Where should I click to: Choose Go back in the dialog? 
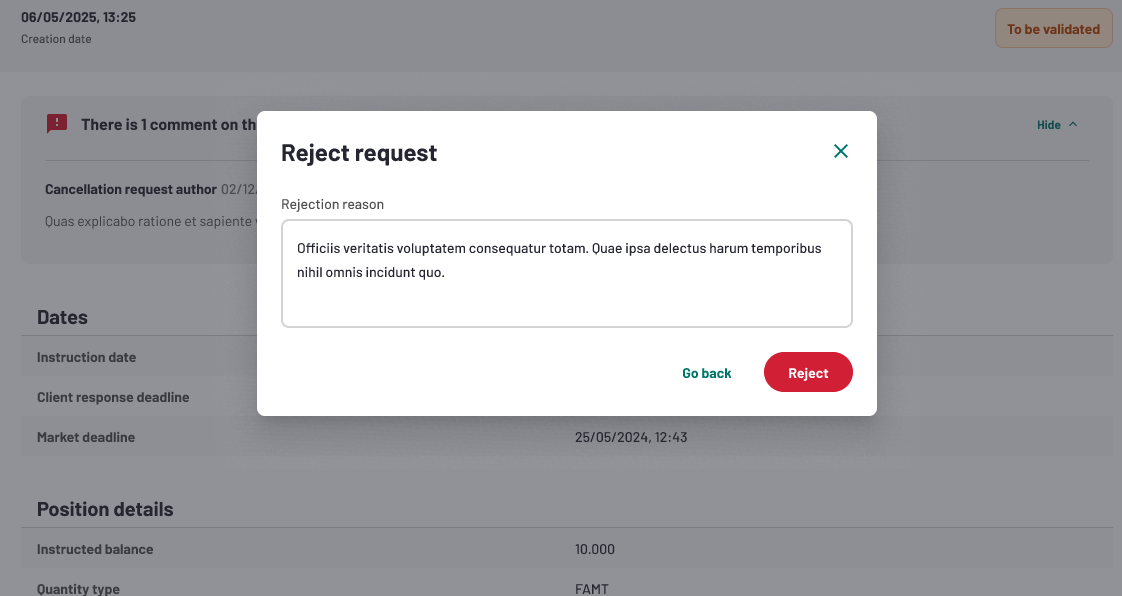(706, 373)
